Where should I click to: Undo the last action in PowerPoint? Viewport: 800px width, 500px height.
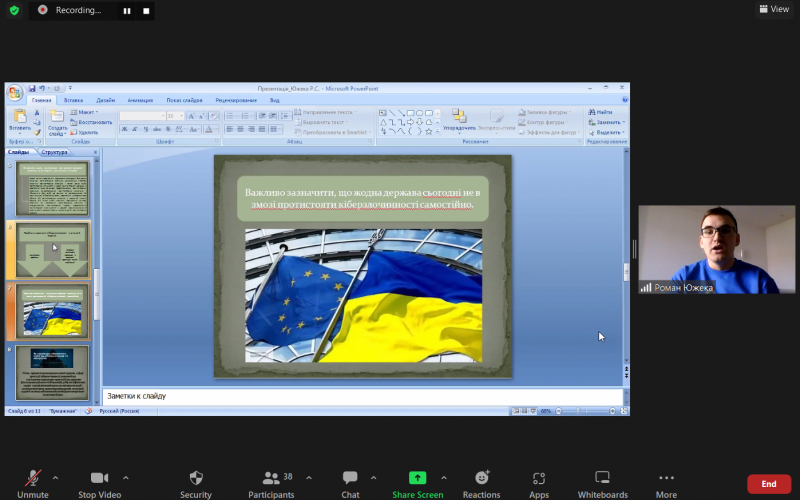pyautogui.click(x=42, y=88)
